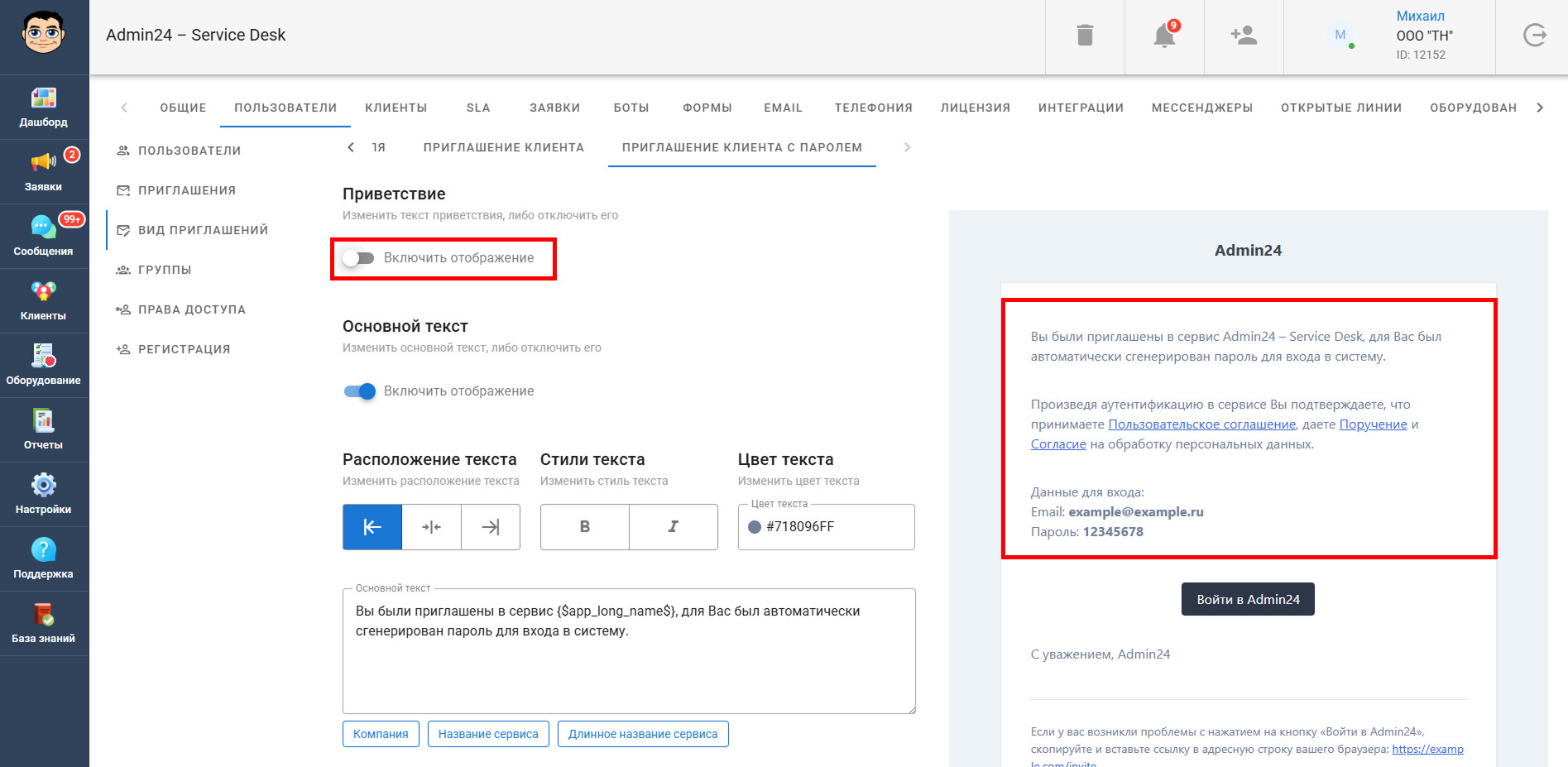
Task: Select the ПРИГЛАШЕНИЕ КЛИЕНТА sub-tab
Action: tap(504, 147)
